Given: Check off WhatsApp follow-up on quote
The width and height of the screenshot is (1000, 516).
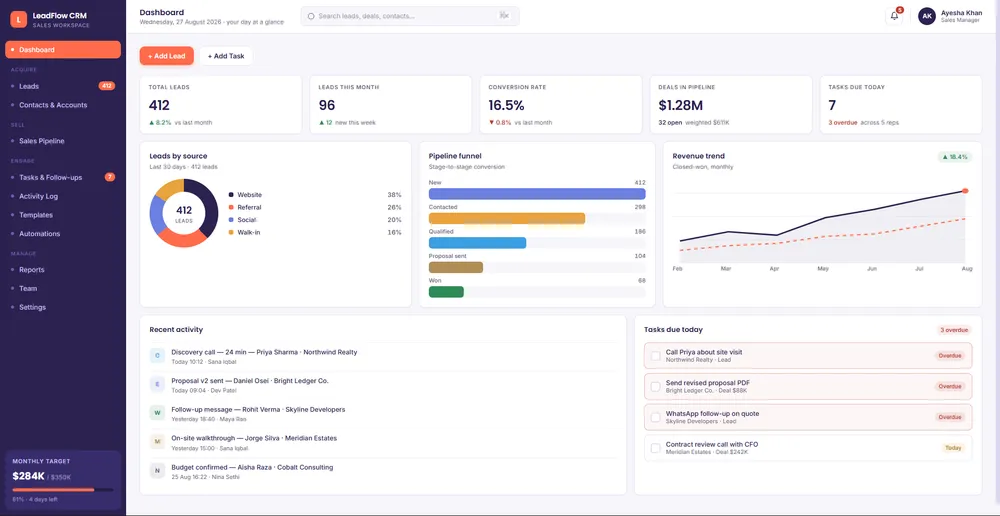Looking at the screenshot, I should [655, 417].
